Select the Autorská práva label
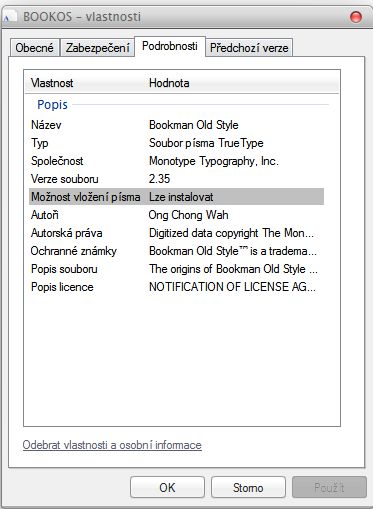Screen dimensions: 373x509 click(66, 233)
